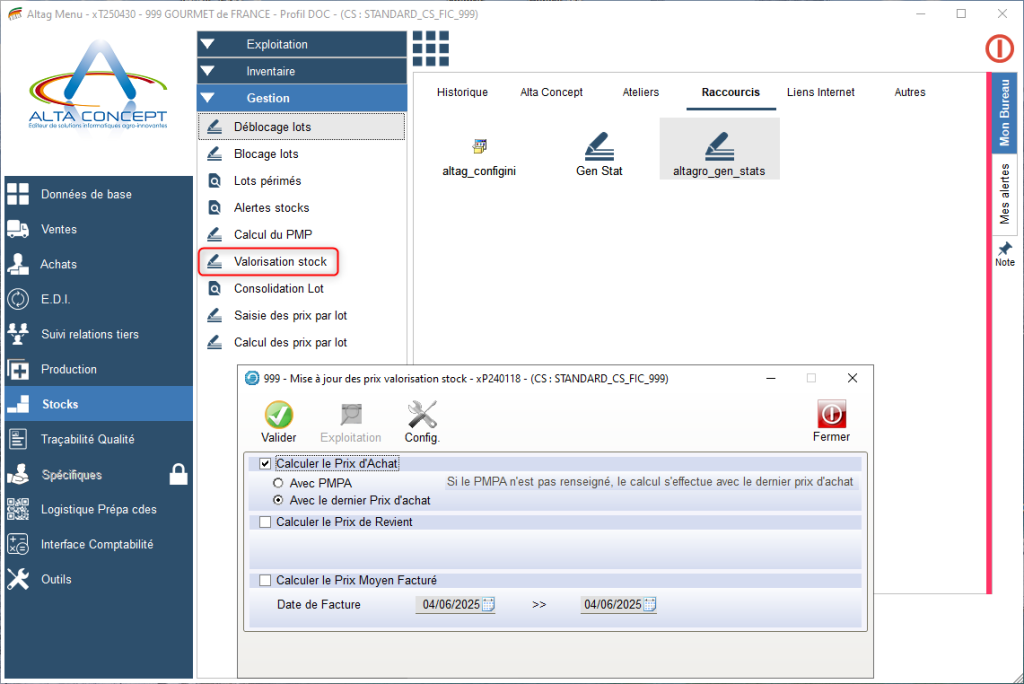Click the red Fermer icon in dialog
The width and height of the screenshot is (1024, 684).
(831, 415)
